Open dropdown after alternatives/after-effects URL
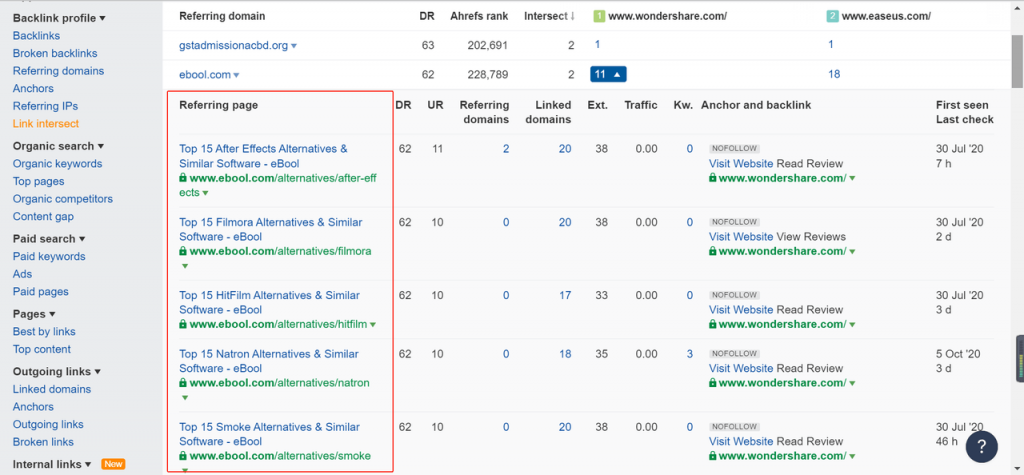Screen dimensions: 1024x475 205,193
